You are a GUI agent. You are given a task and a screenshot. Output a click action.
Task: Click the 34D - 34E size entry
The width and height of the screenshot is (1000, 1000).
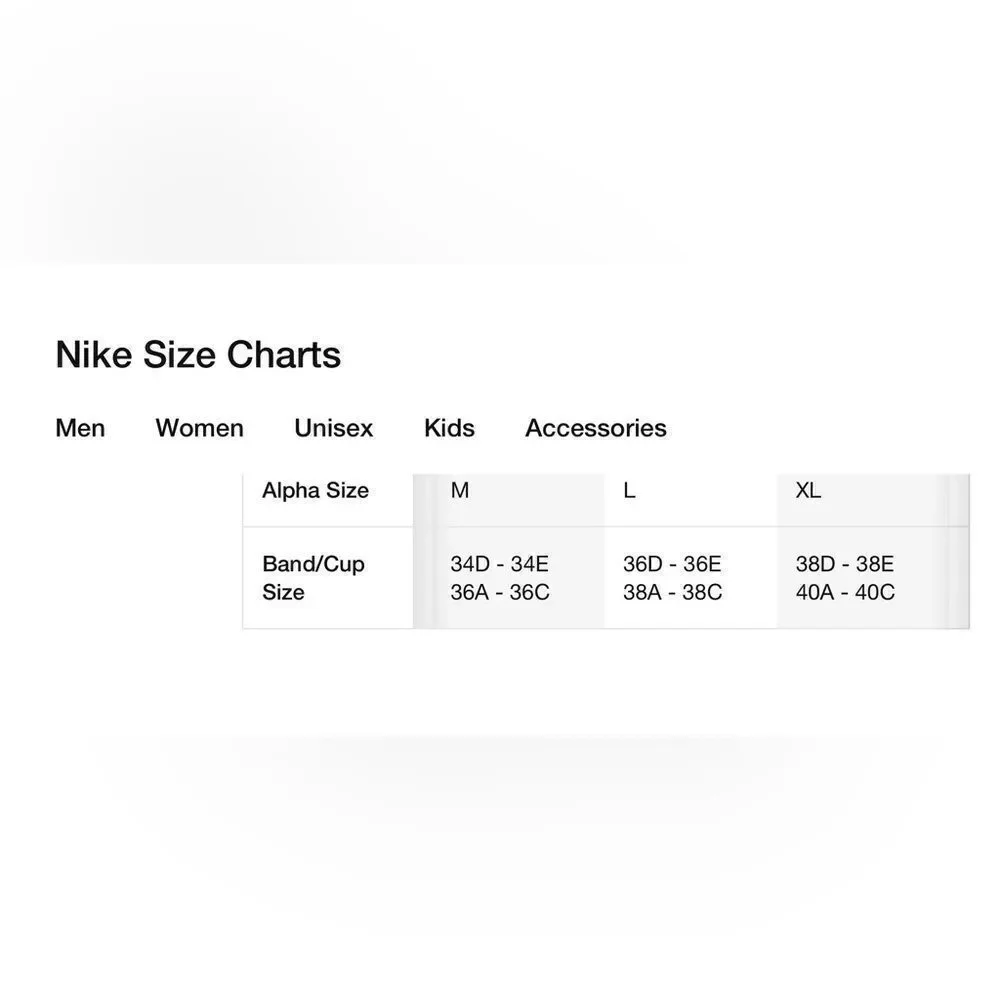499,564
